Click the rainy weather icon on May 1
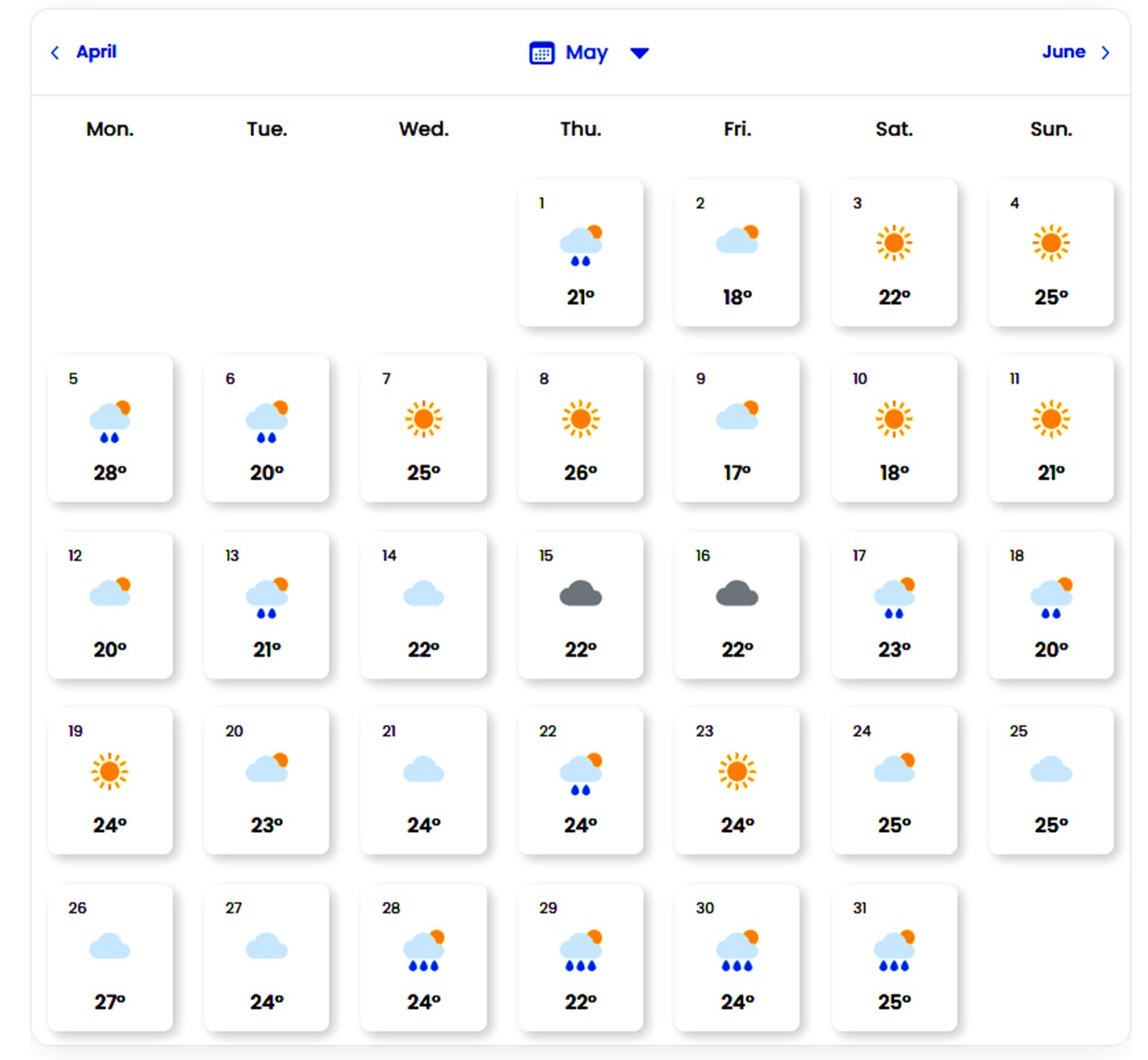This screenshot has width=1148, height=1060. (581, 245)
